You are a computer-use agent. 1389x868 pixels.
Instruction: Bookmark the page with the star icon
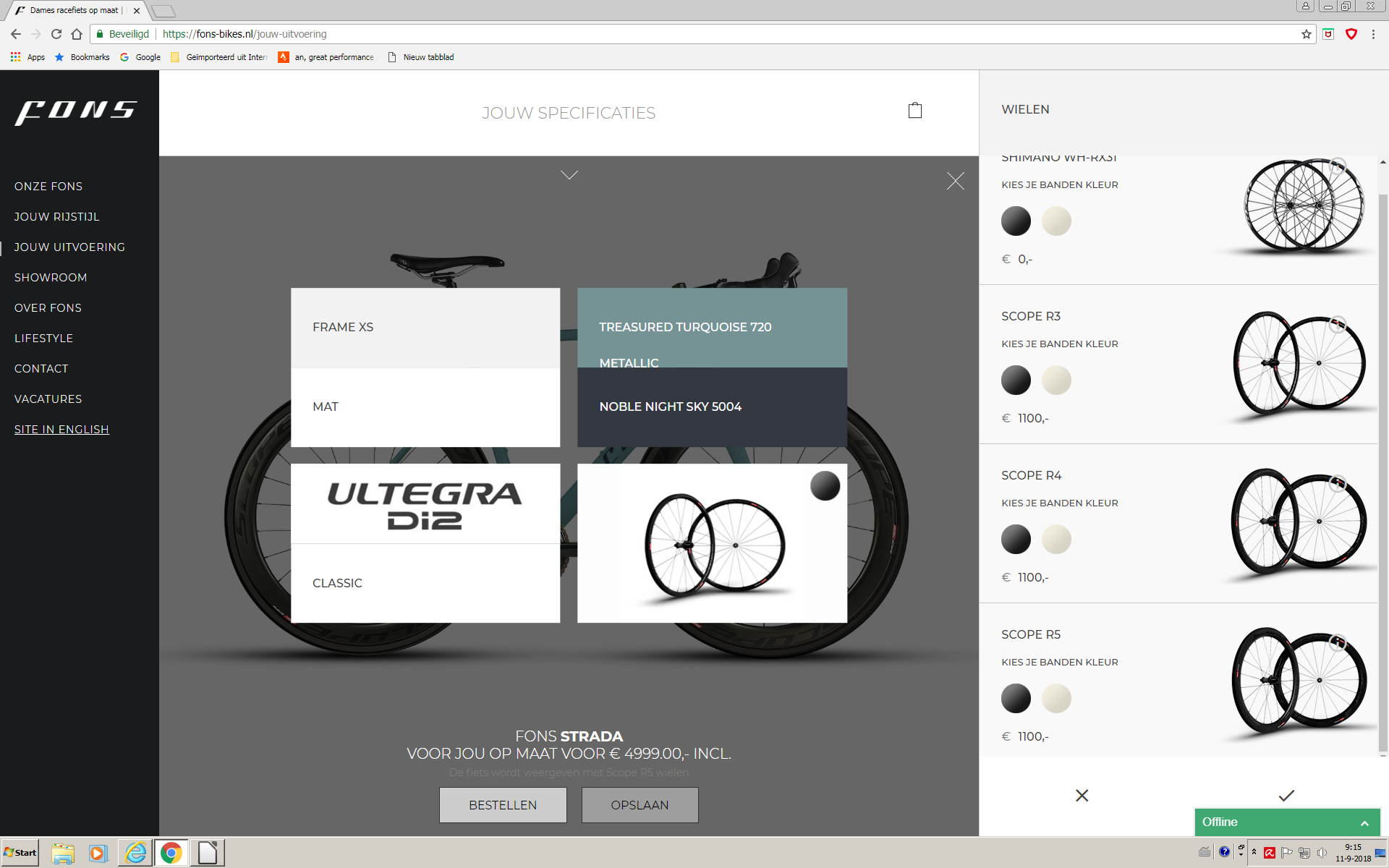1306,34
